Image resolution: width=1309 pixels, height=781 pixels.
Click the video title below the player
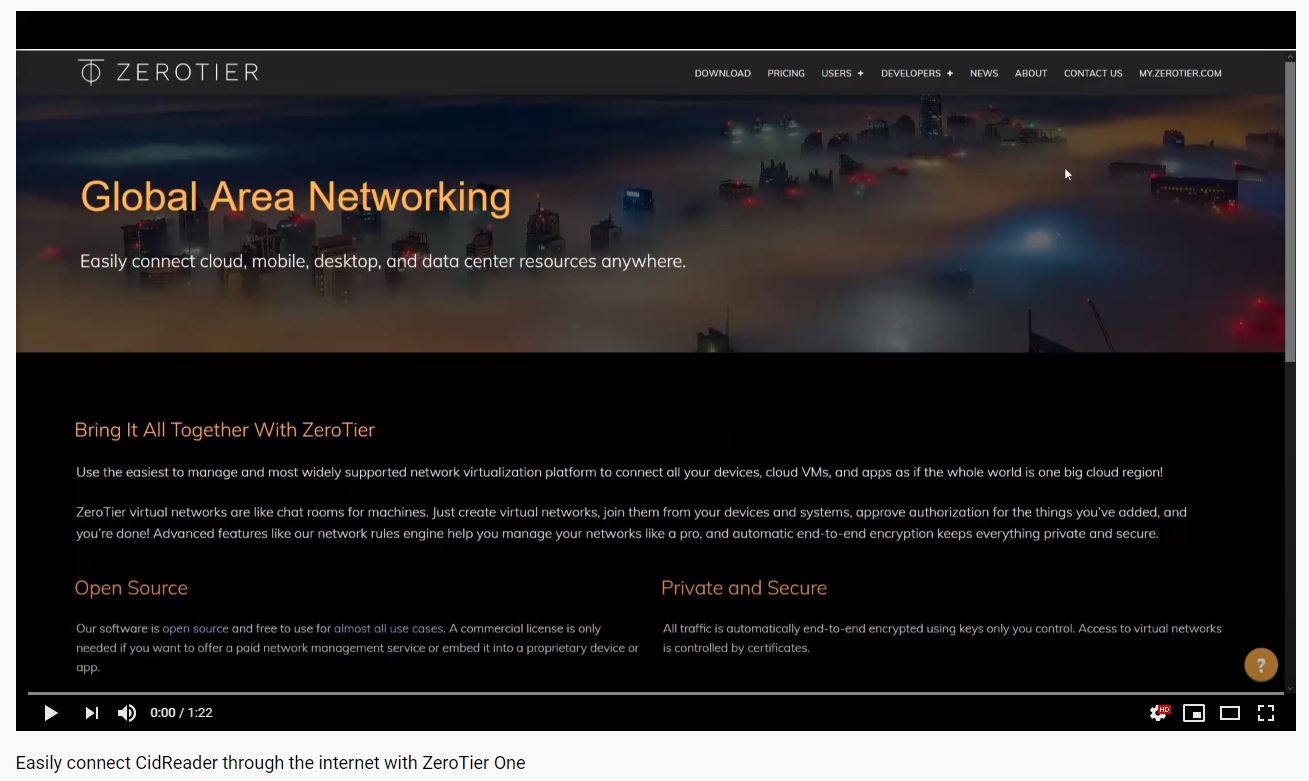point(270,763)
